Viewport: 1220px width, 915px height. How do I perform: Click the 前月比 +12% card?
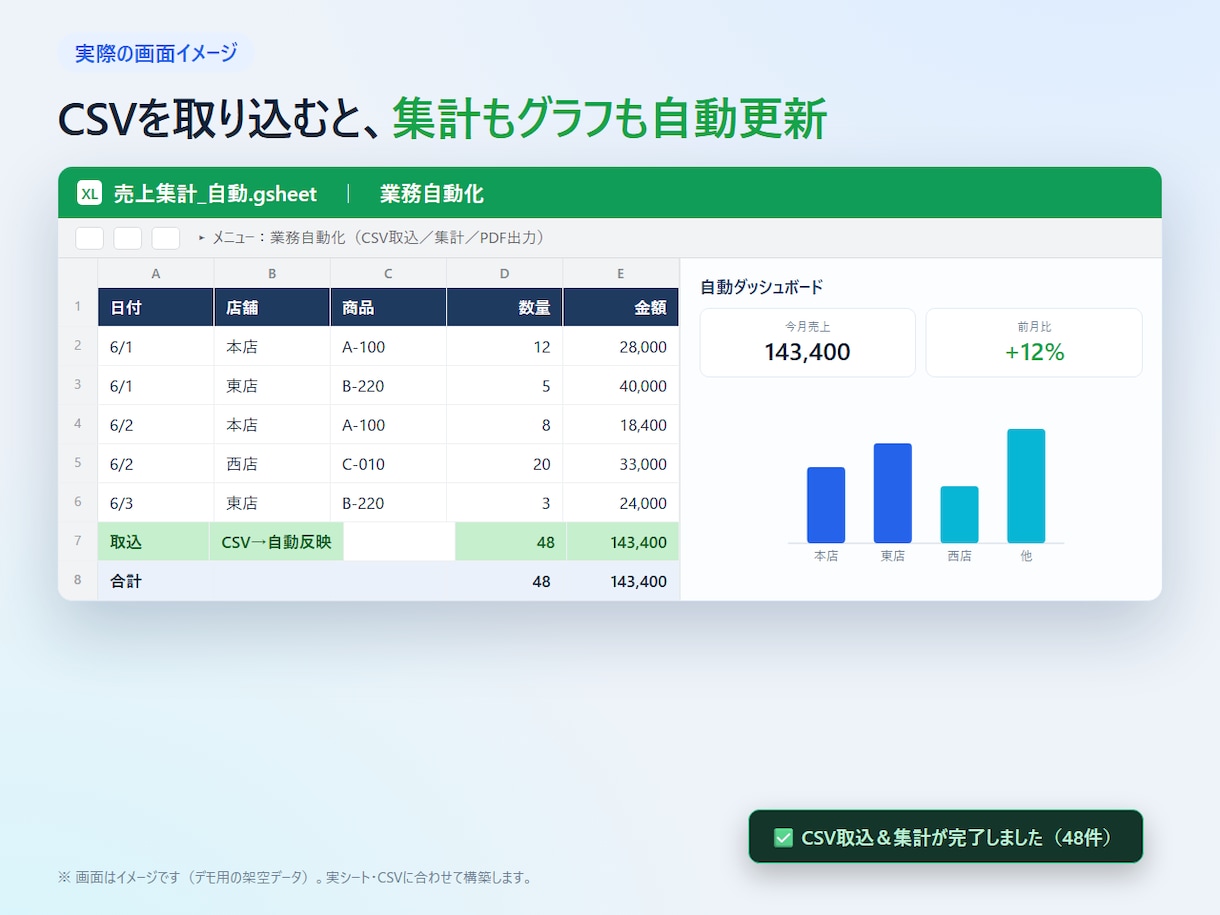pos(1034,342)
